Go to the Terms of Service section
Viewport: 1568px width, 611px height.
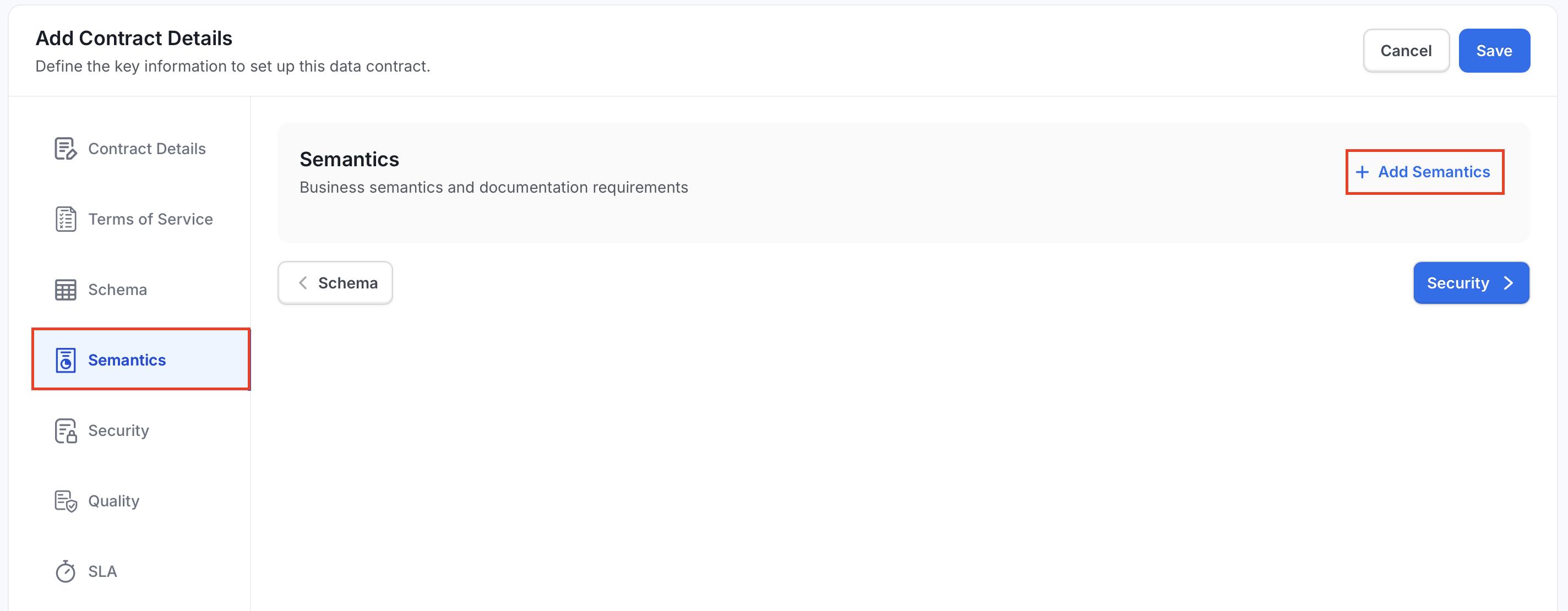pyautogui.click(x=141, y=219)
